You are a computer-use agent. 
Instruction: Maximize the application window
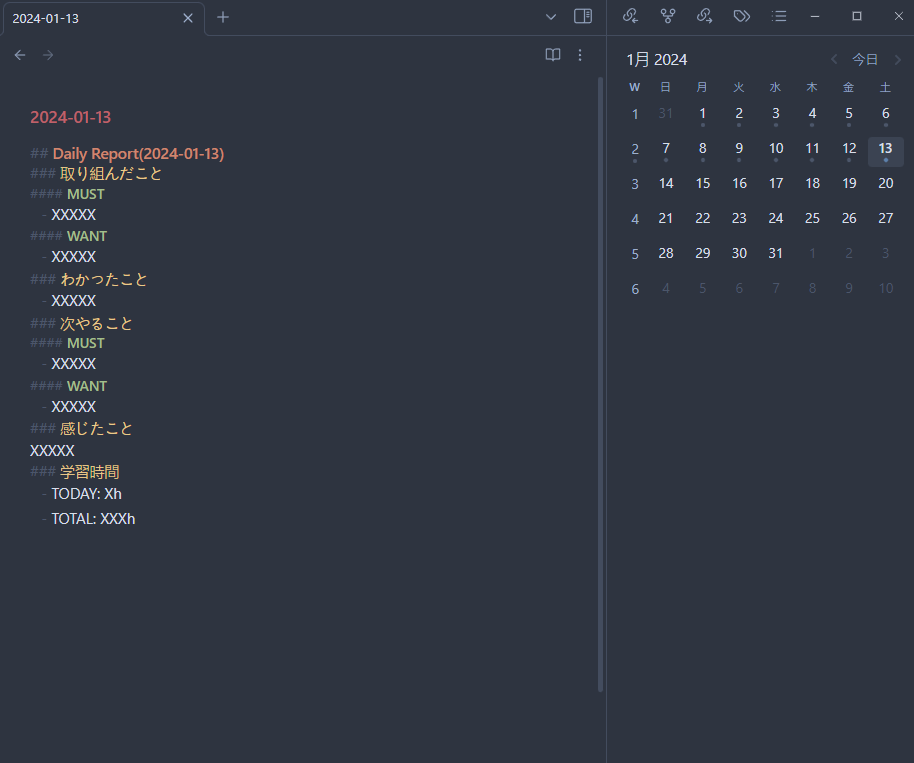[857, 16]
